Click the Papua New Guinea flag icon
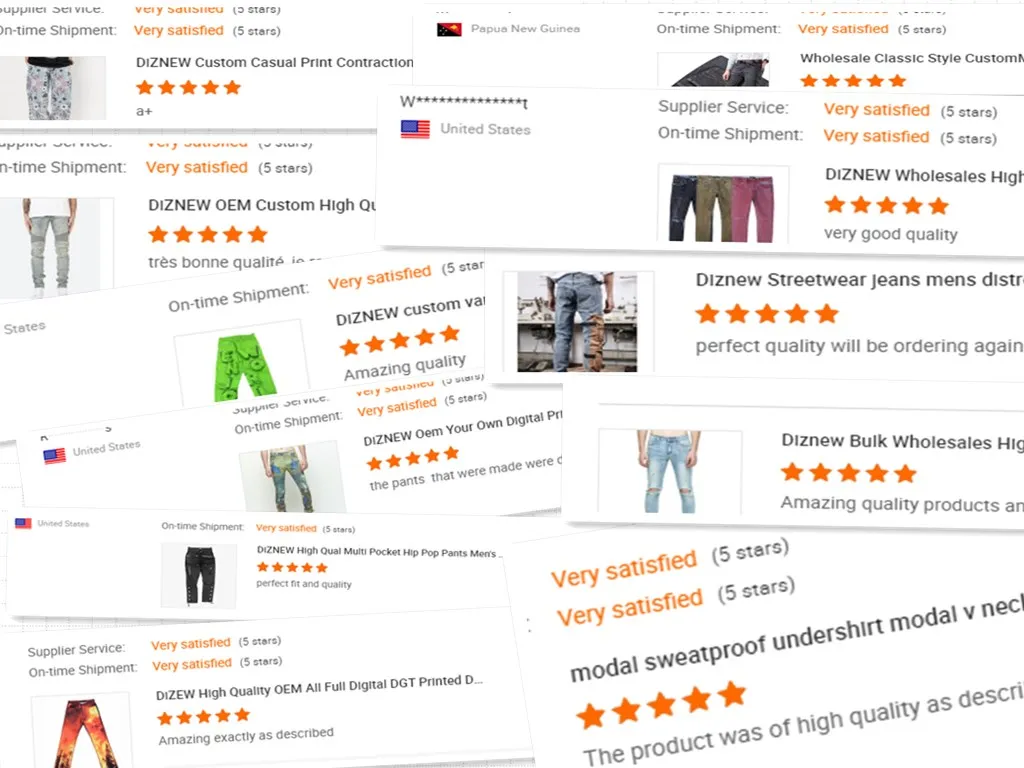The width and height of the screenshot is (1024, 768). pos(449,29)
